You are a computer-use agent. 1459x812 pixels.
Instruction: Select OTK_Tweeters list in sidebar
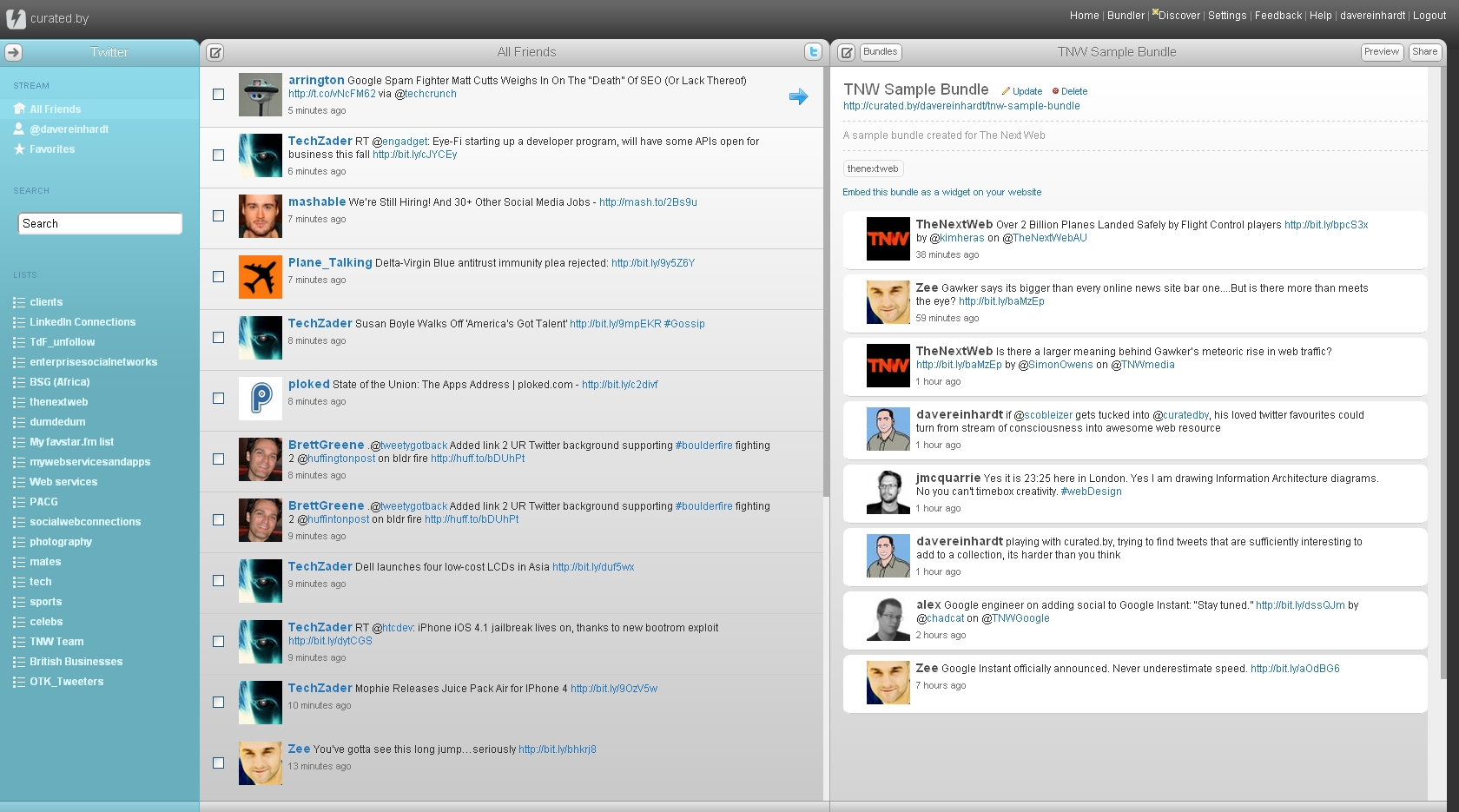67,682
